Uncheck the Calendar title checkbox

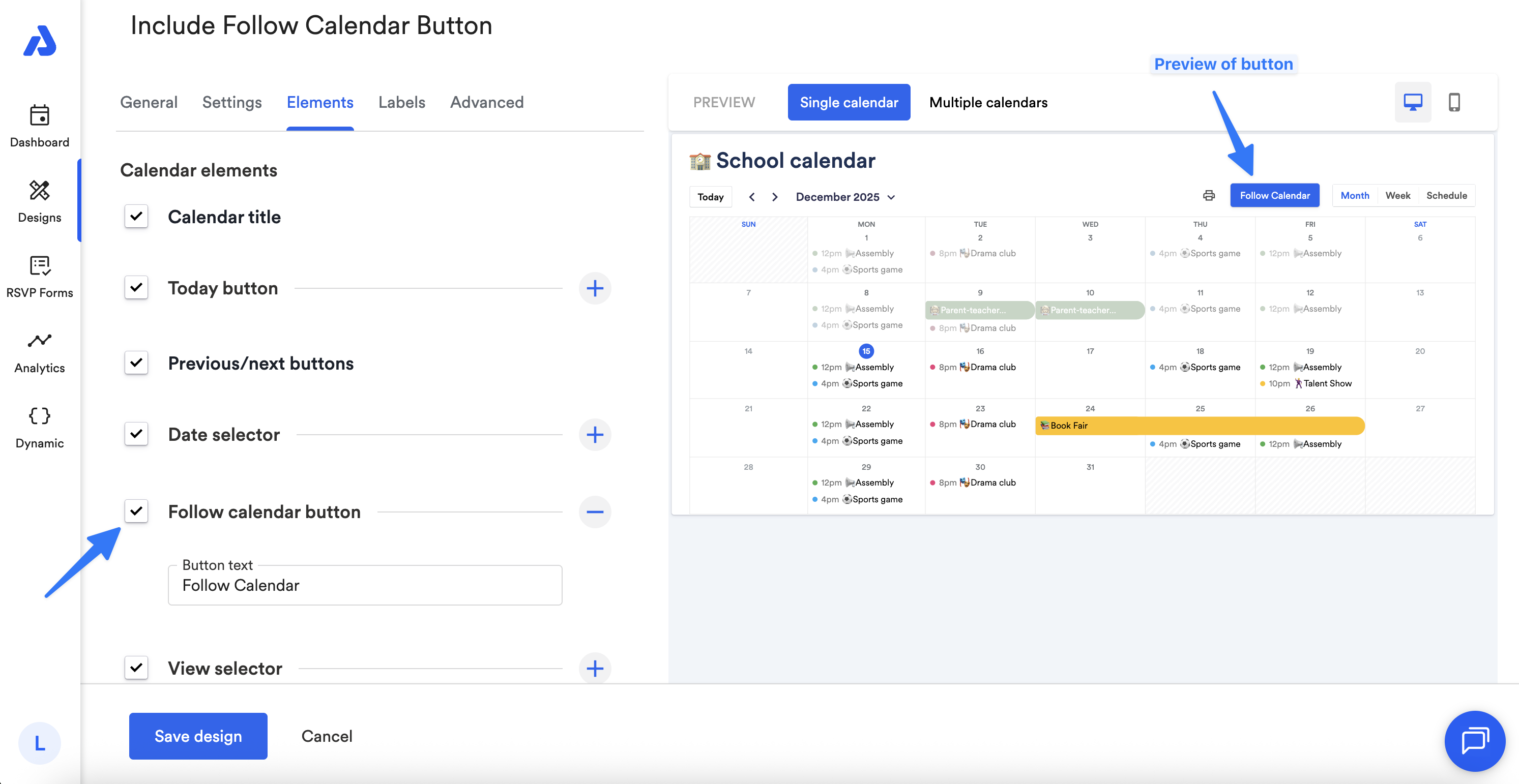pos(136,216)
